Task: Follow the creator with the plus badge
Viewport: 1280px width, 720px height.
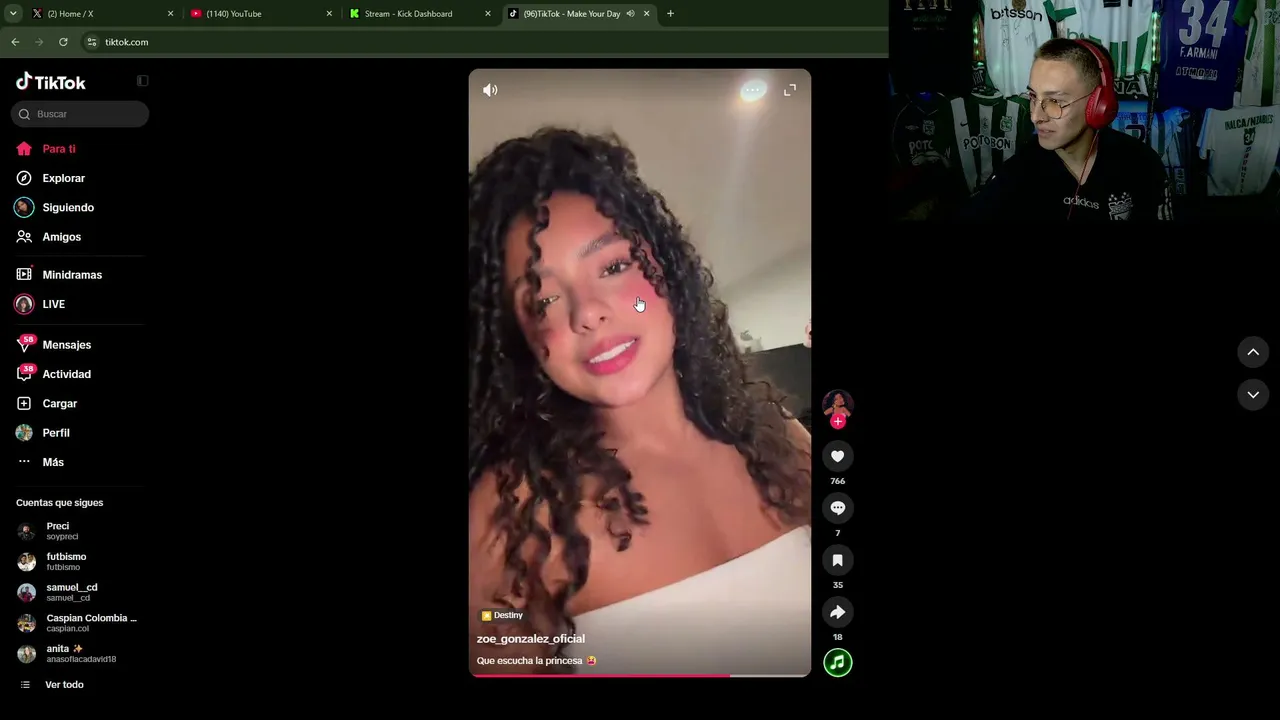Action: pos(838,421)
